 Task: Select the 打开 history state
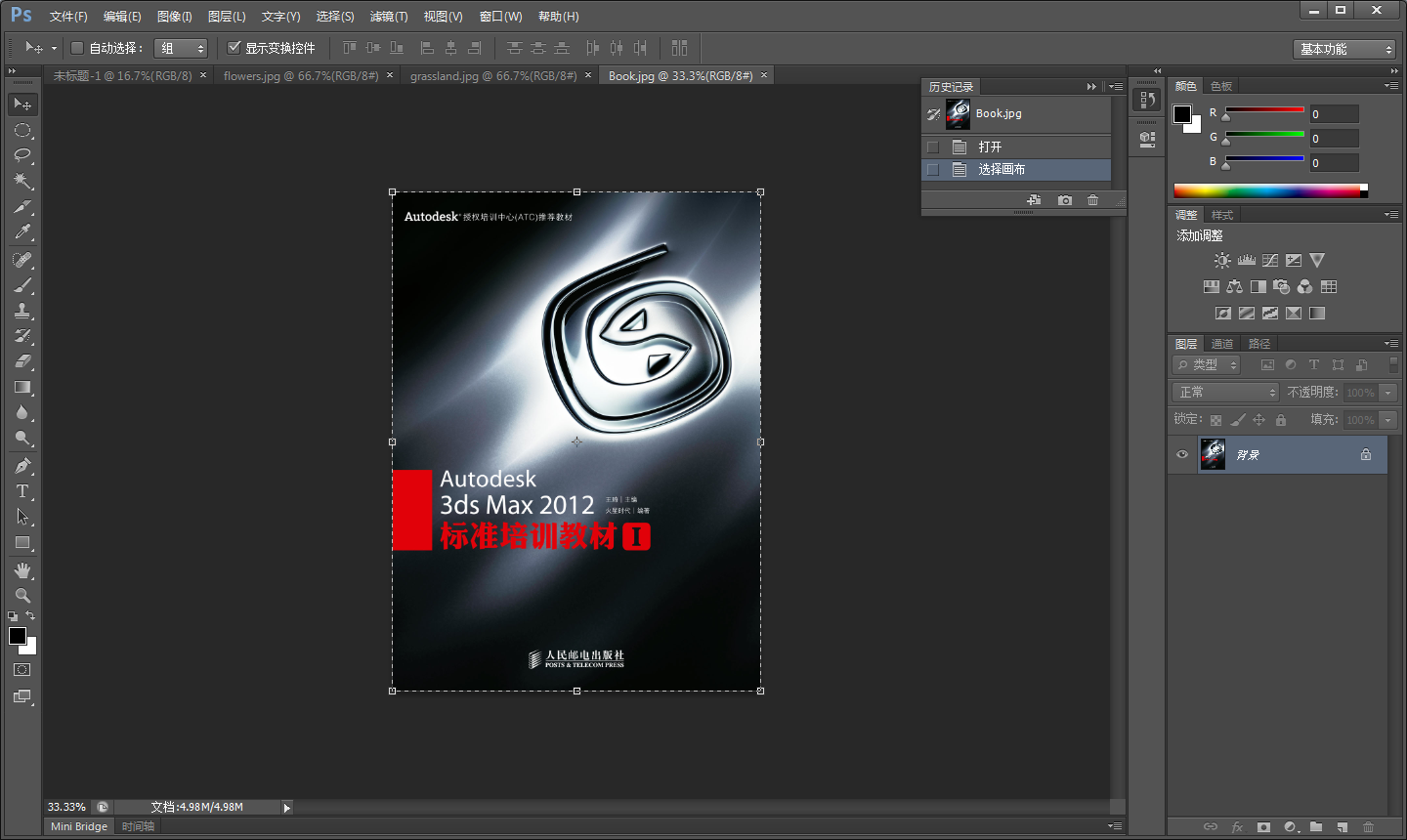1016,147
